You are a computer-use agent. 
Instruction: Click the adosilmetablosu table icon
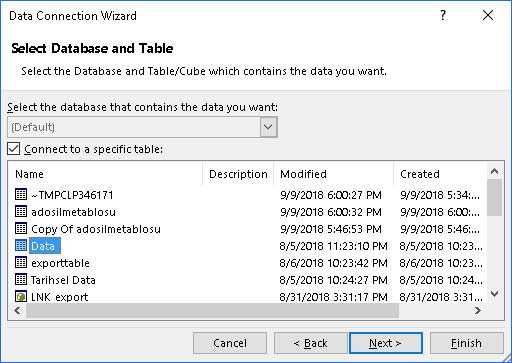pos(21,211)
